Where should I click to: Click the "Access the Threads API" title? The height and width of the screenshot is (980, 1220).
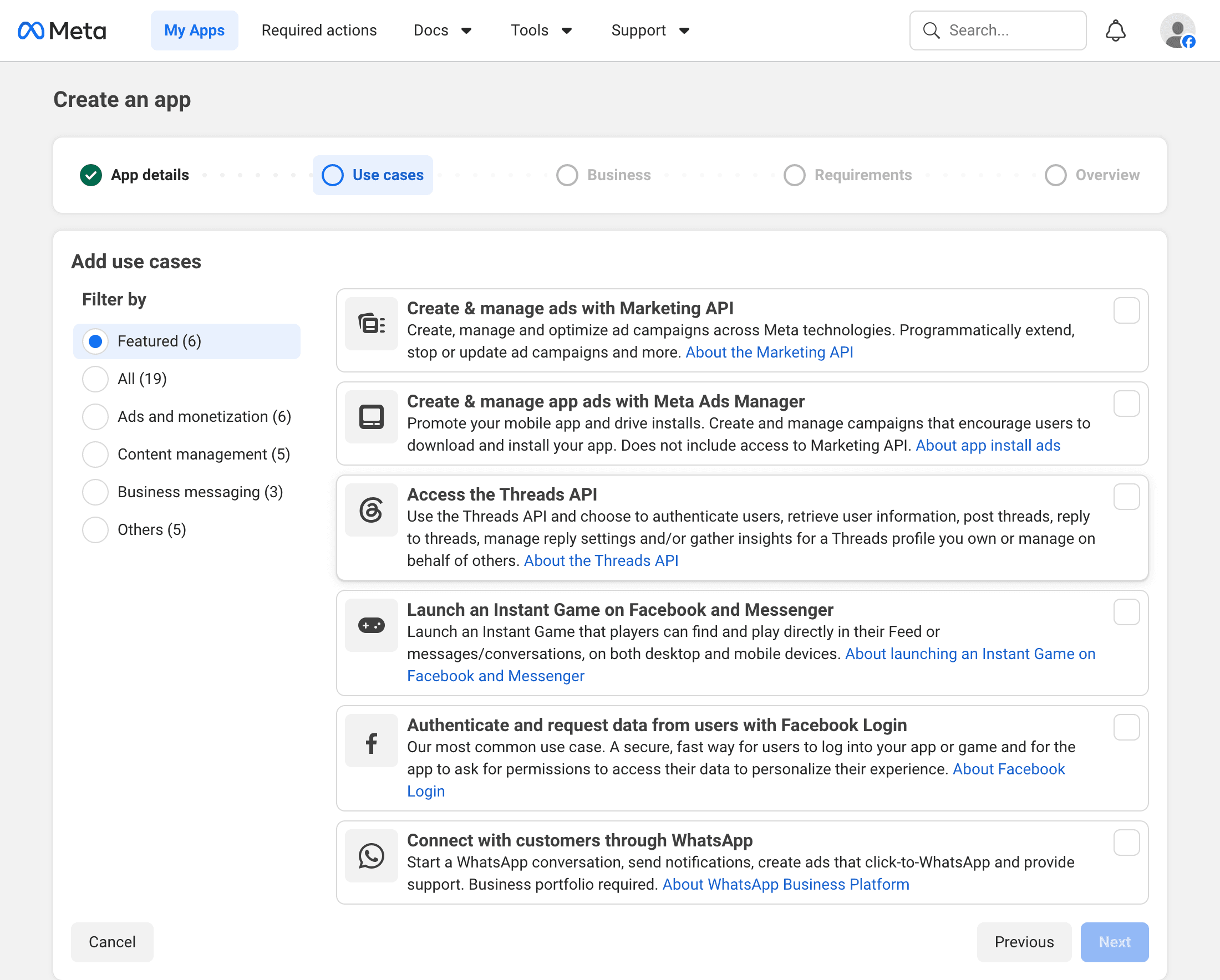point(502,495)
